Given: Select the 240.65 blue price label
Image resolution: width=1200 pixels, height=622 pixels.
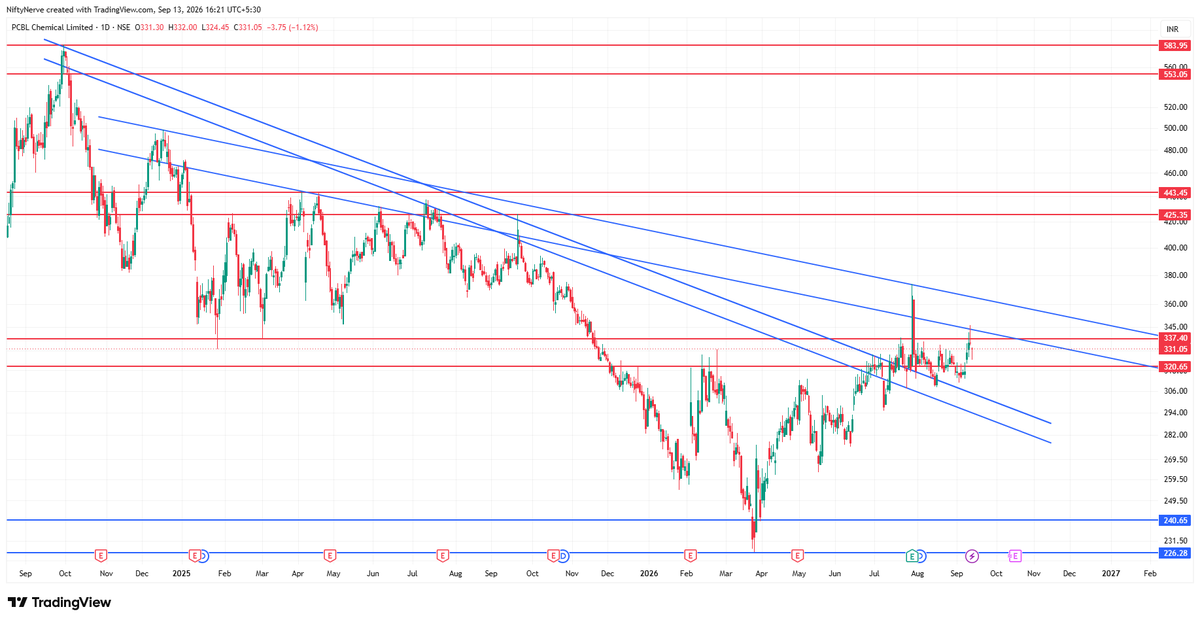Looking at the screenshot, I should [1175, 520].
